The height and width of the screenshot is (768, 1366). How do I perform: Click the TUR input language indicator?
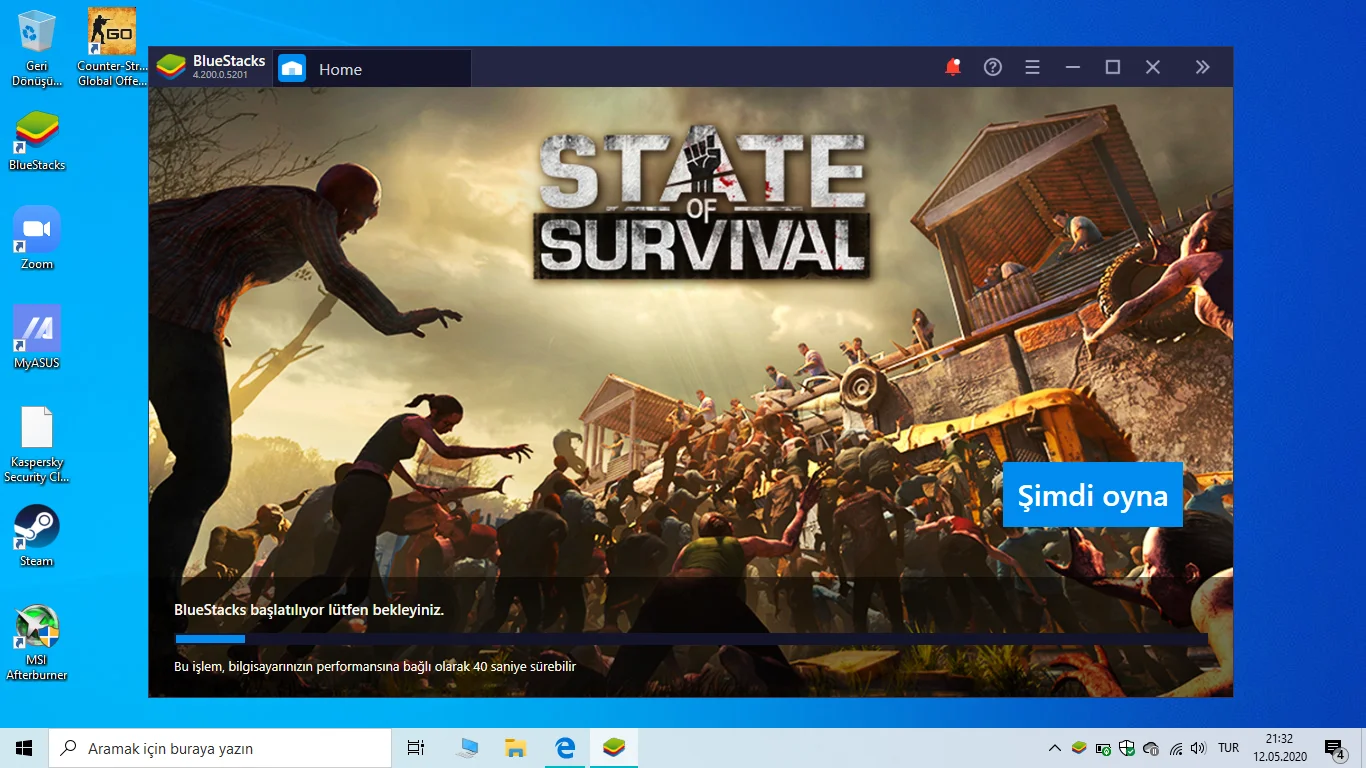click(x=1229, y=748)
